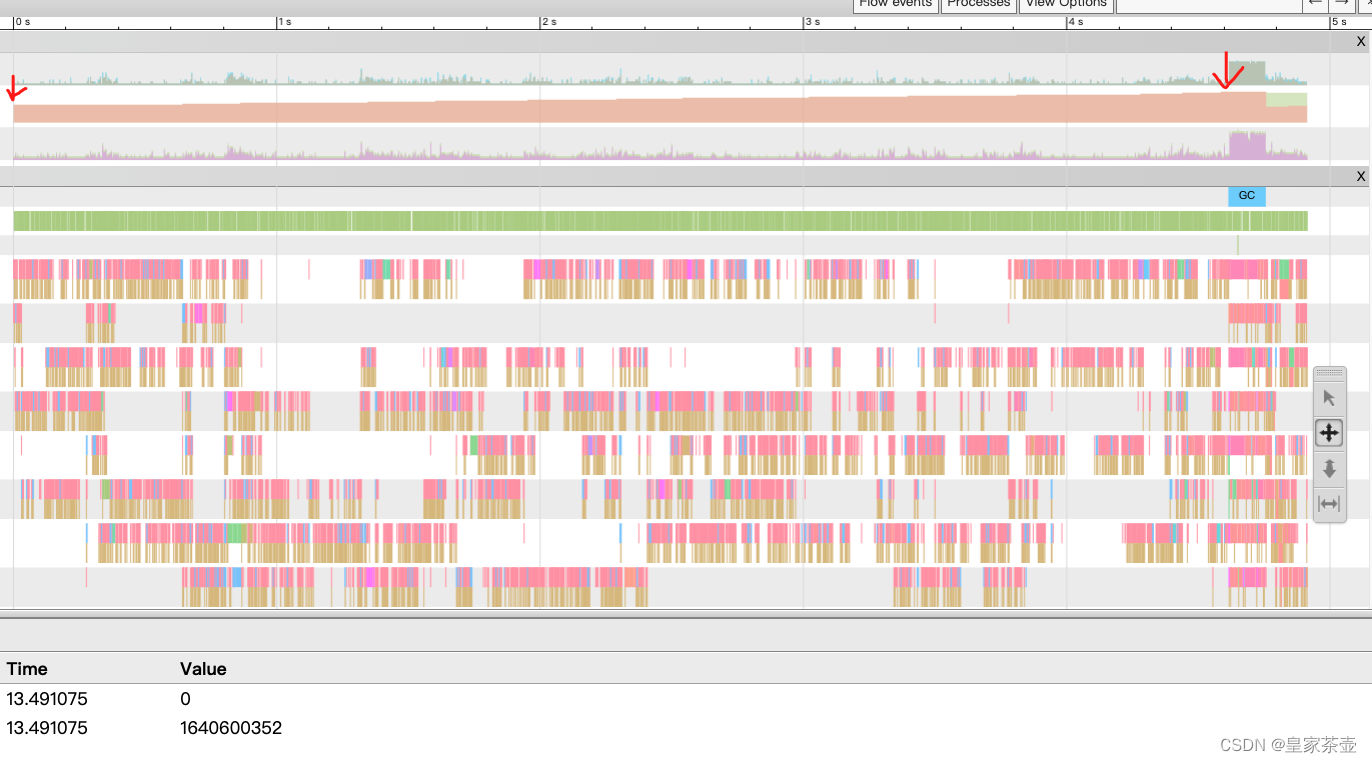1372x763 pixels.
Task: Click the purple counter graph track
Action: (x=660, y=145)
